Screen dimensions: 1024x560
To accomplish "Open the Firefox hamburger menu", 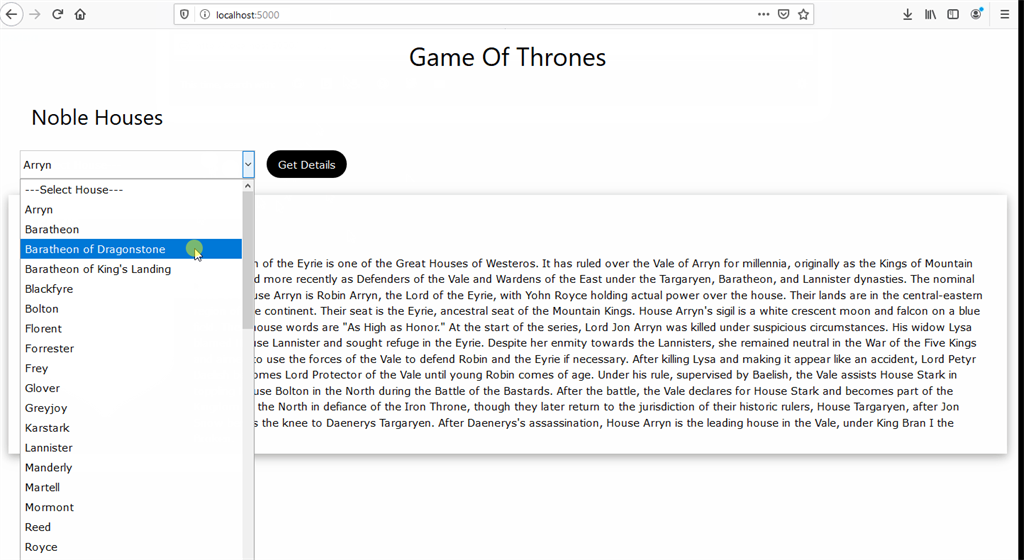I will coord(1004,14).
